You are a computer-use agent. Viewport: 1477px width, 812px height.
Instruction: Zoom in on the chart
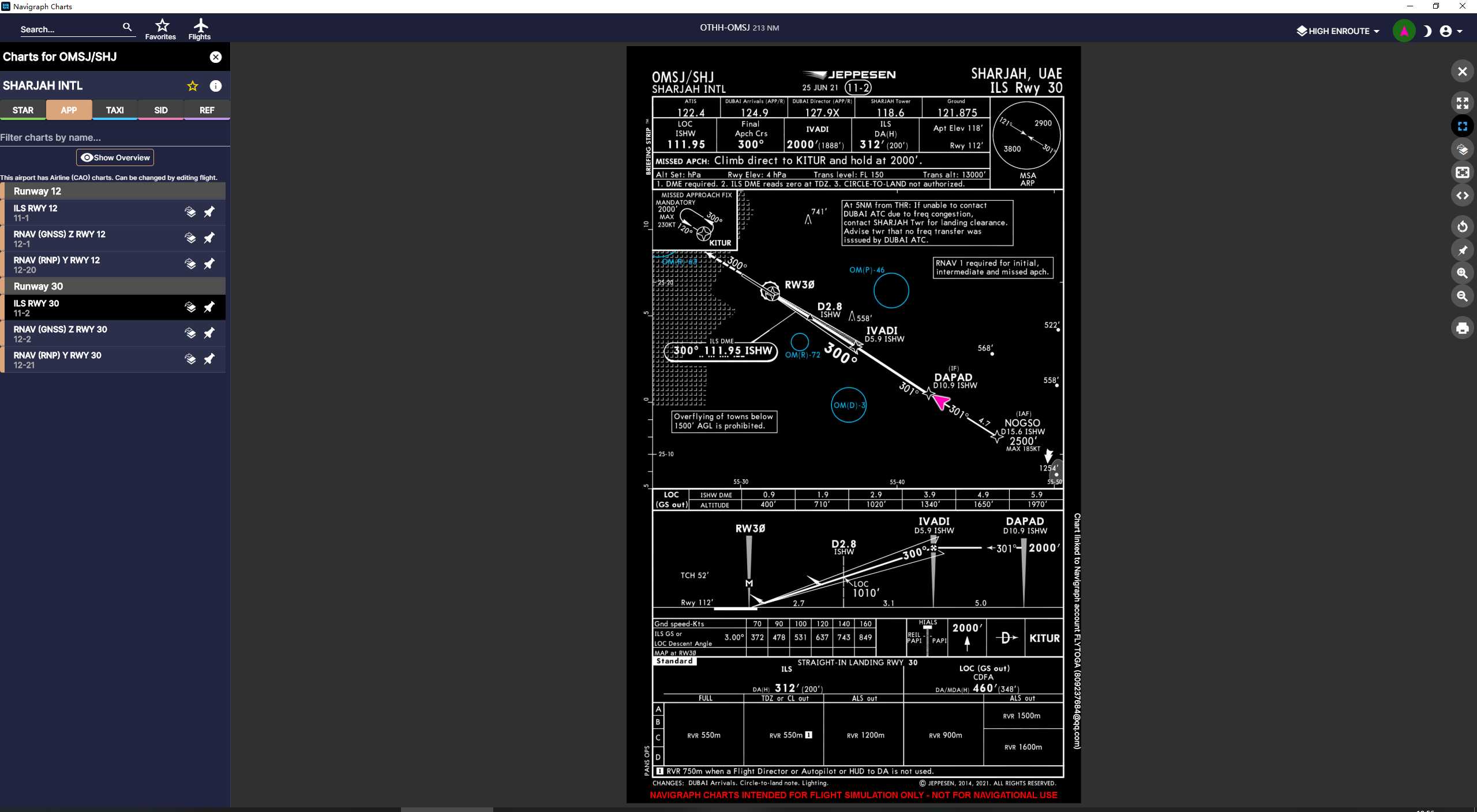[x=1462, y=273]
